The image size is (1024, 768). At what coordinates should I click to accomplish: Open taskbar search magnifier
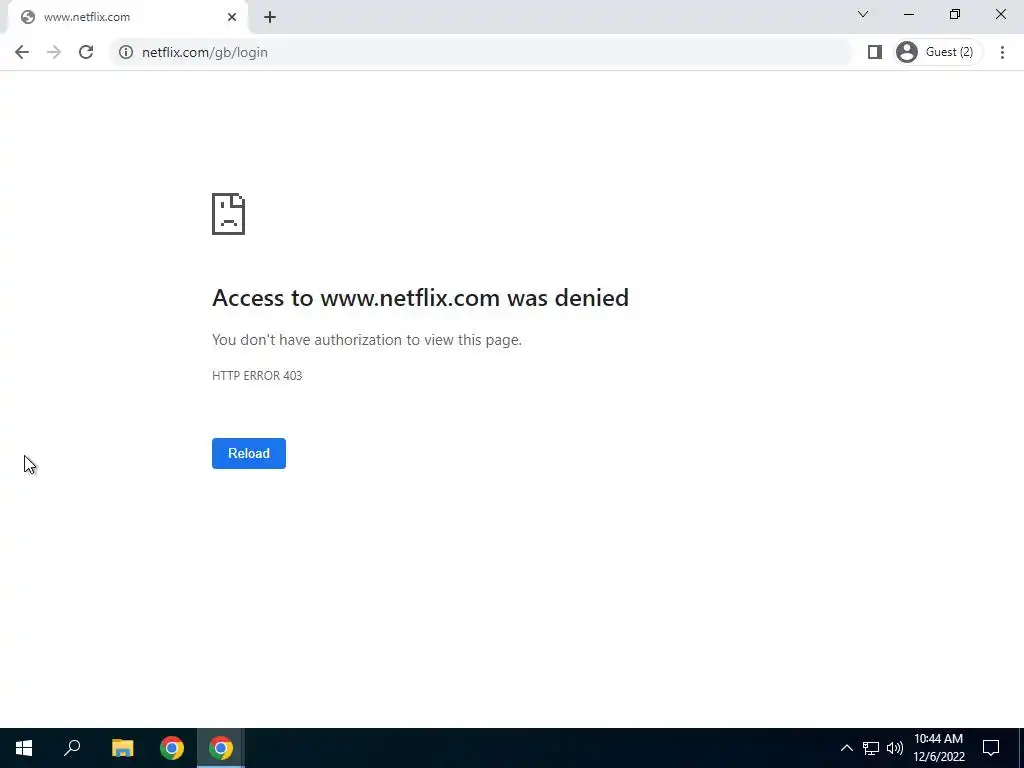click(x=72, y=748)
